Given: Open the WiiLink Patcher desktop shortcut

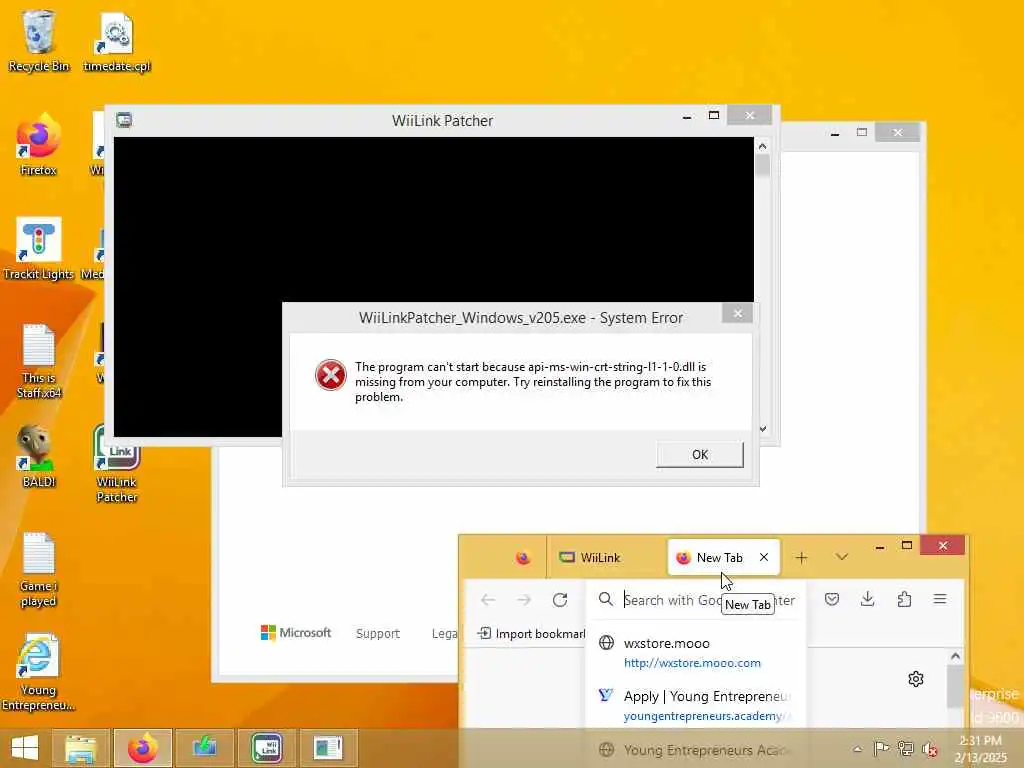Looking at the screenshot, I should tap(117, 465).
